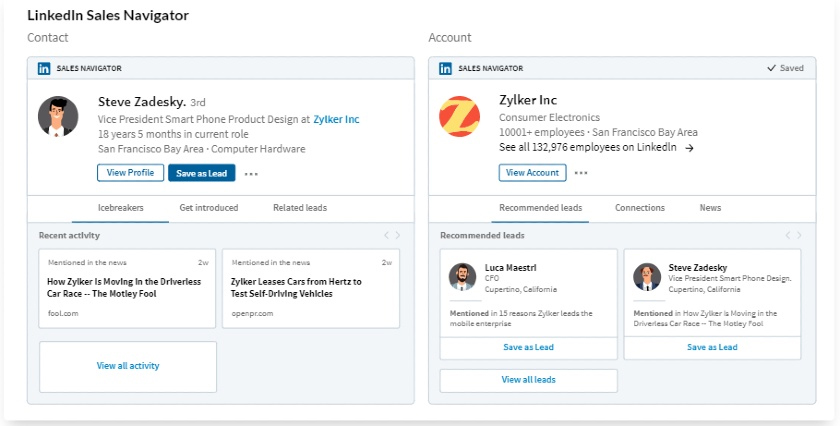Switch to the Related leads tab
The image size is (840, 426).
coord(300,208)
